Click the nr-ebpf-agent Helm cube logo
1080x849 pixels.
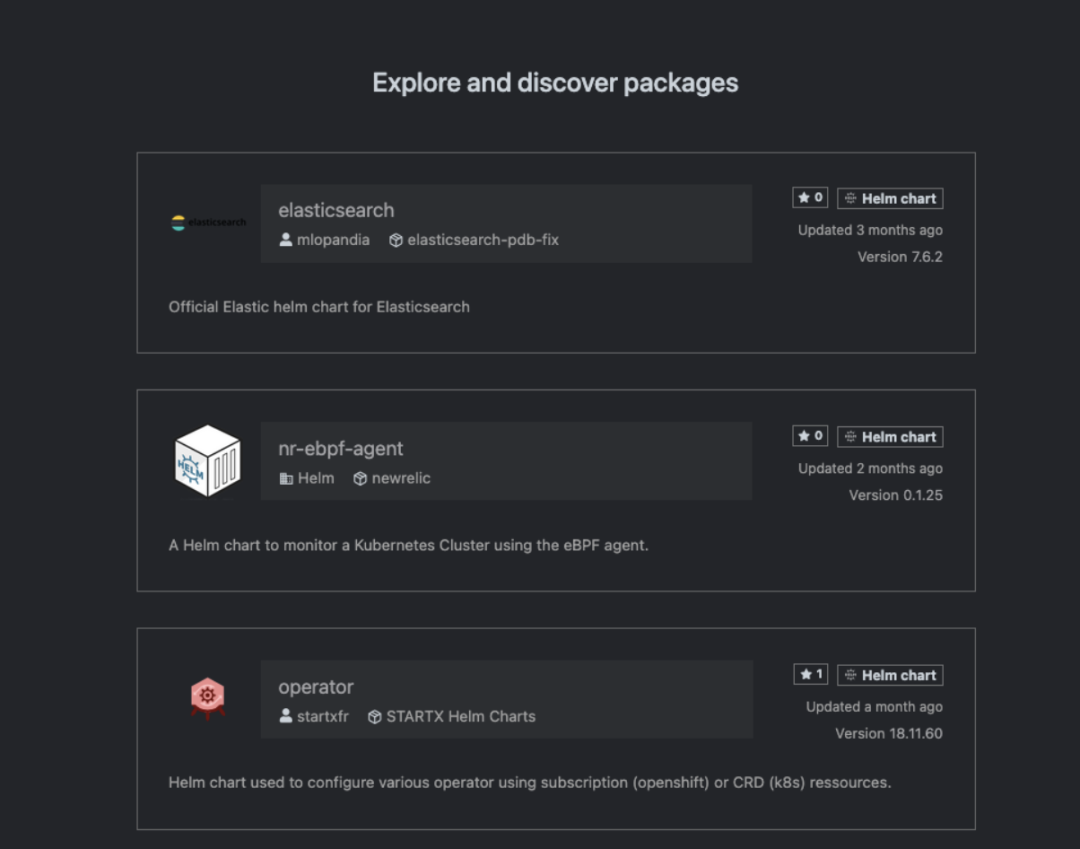click(208, 461)
